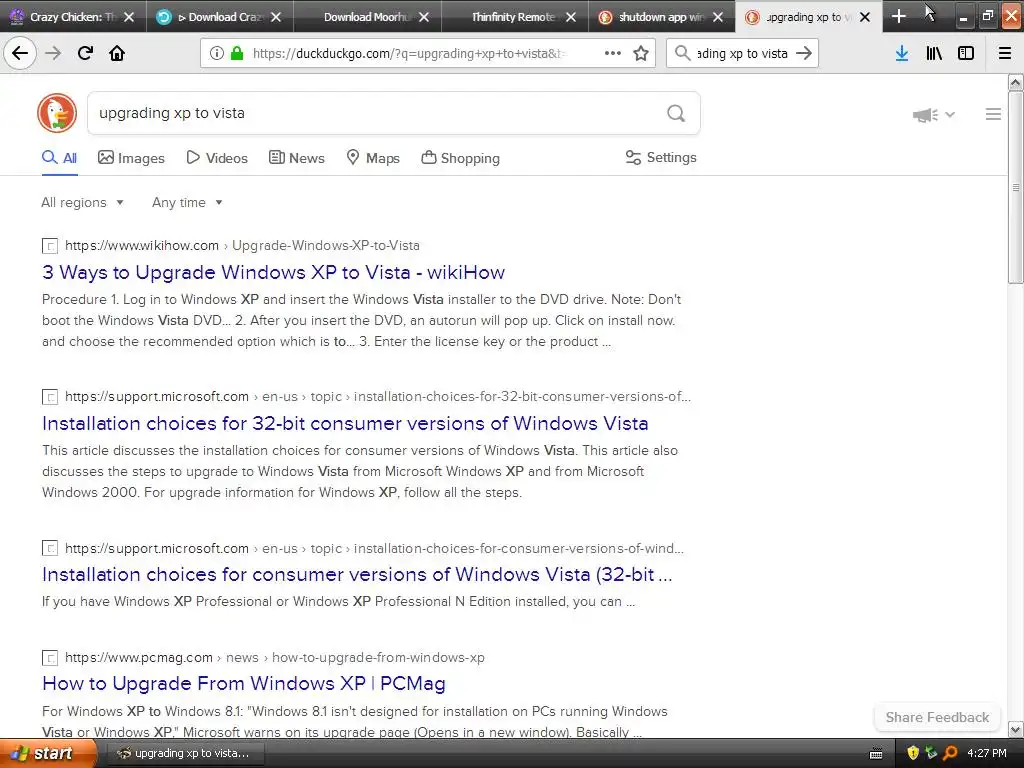
Task: Click the 4:27 PM system clock
Action: 987,753
